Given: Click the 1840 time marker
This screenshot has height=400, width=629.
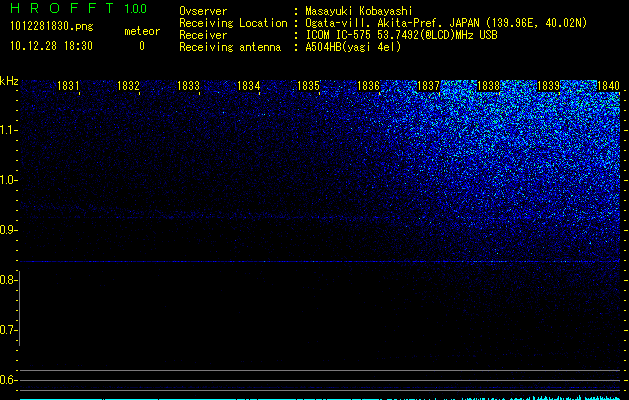Looking at the screenshot, I should (609, 85).
